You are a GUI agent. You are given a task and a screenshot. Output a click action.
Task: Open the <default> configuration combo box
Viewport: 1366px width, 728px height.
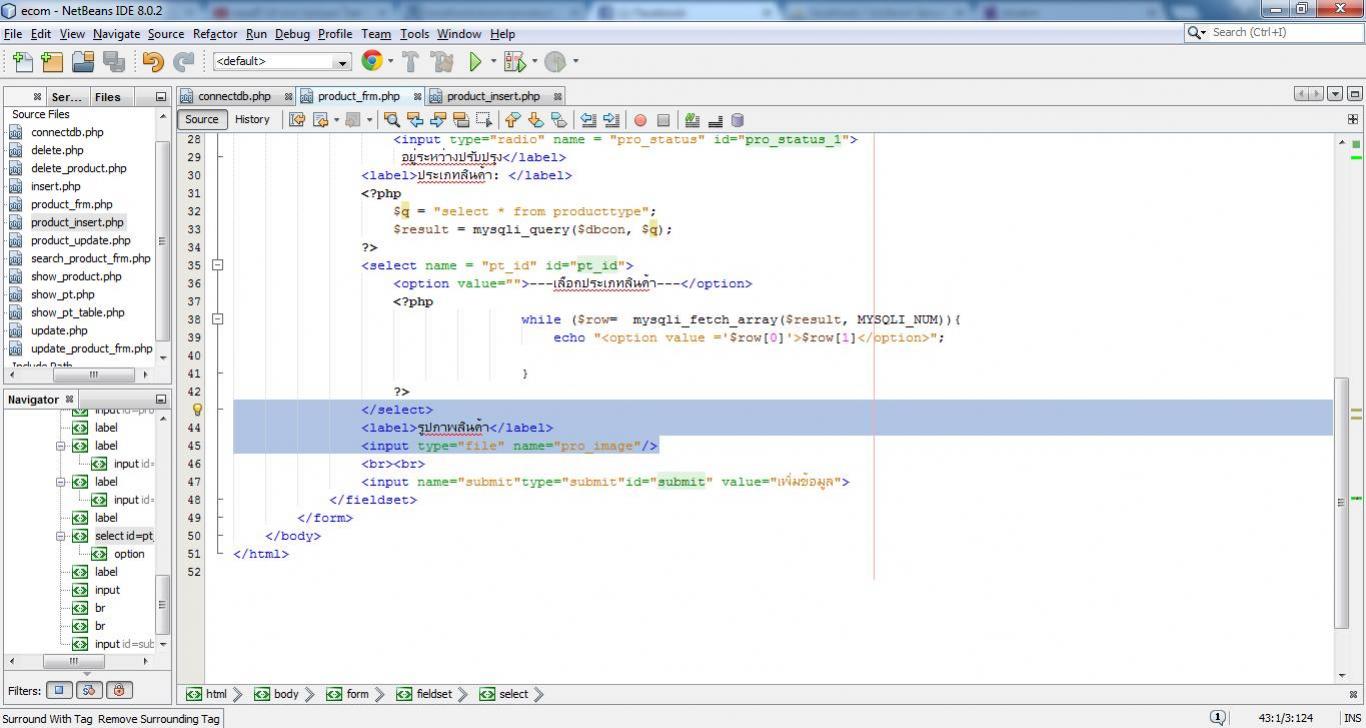tap(281, 62)
